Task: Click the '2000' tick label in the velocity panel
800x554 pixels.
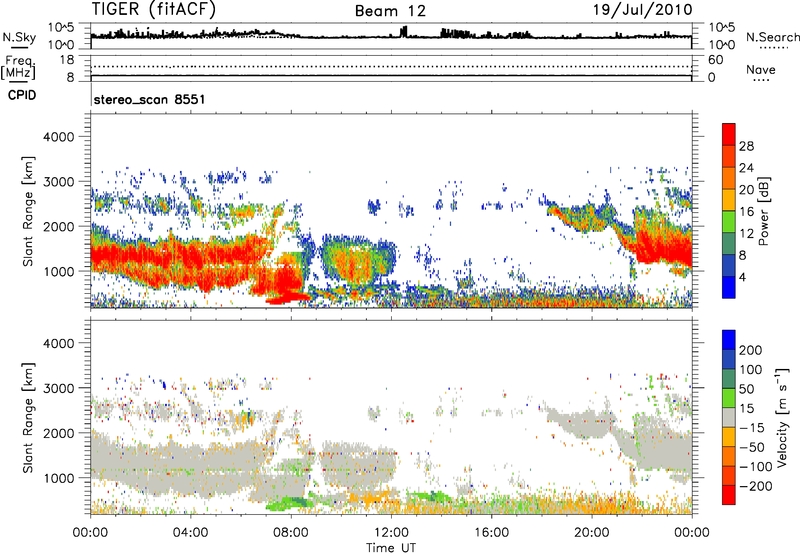Action: coord(58,433)
